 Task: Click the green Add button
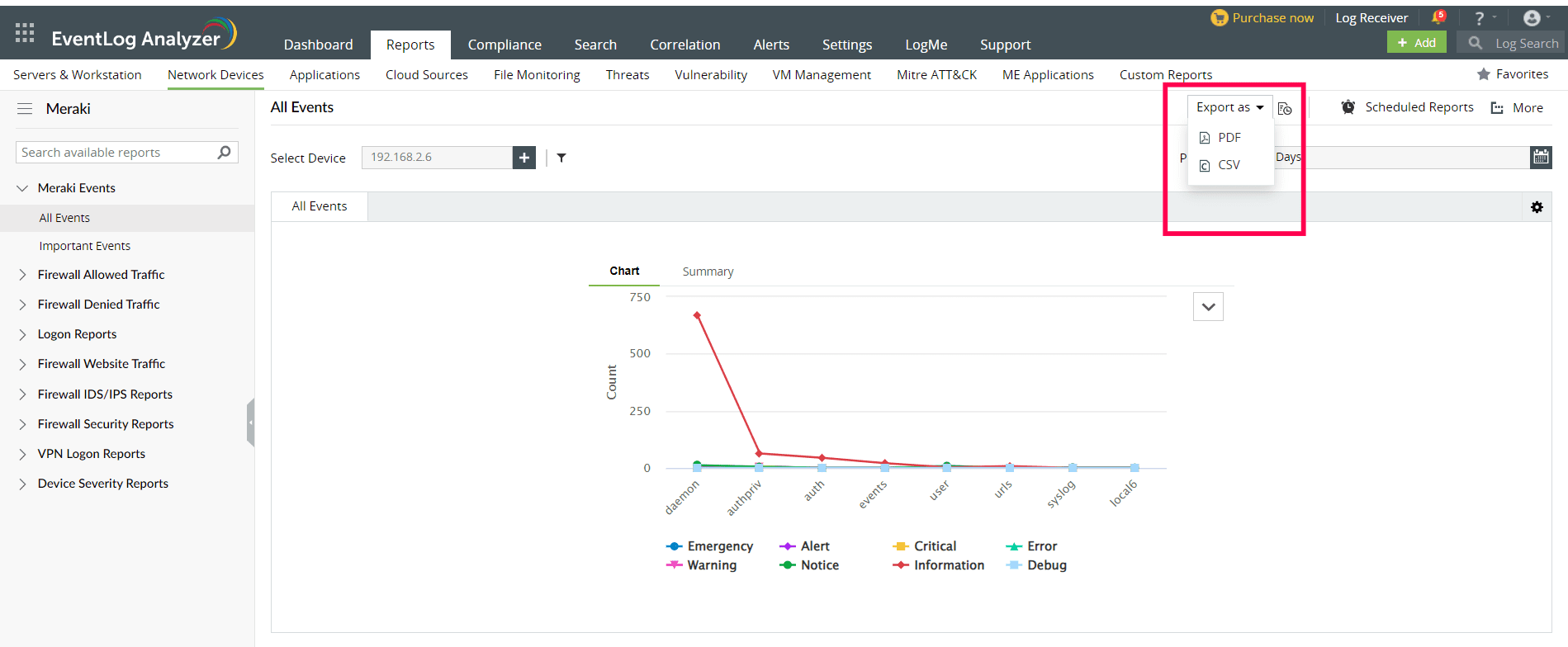pyautogui.click(x=1417, y=43)
